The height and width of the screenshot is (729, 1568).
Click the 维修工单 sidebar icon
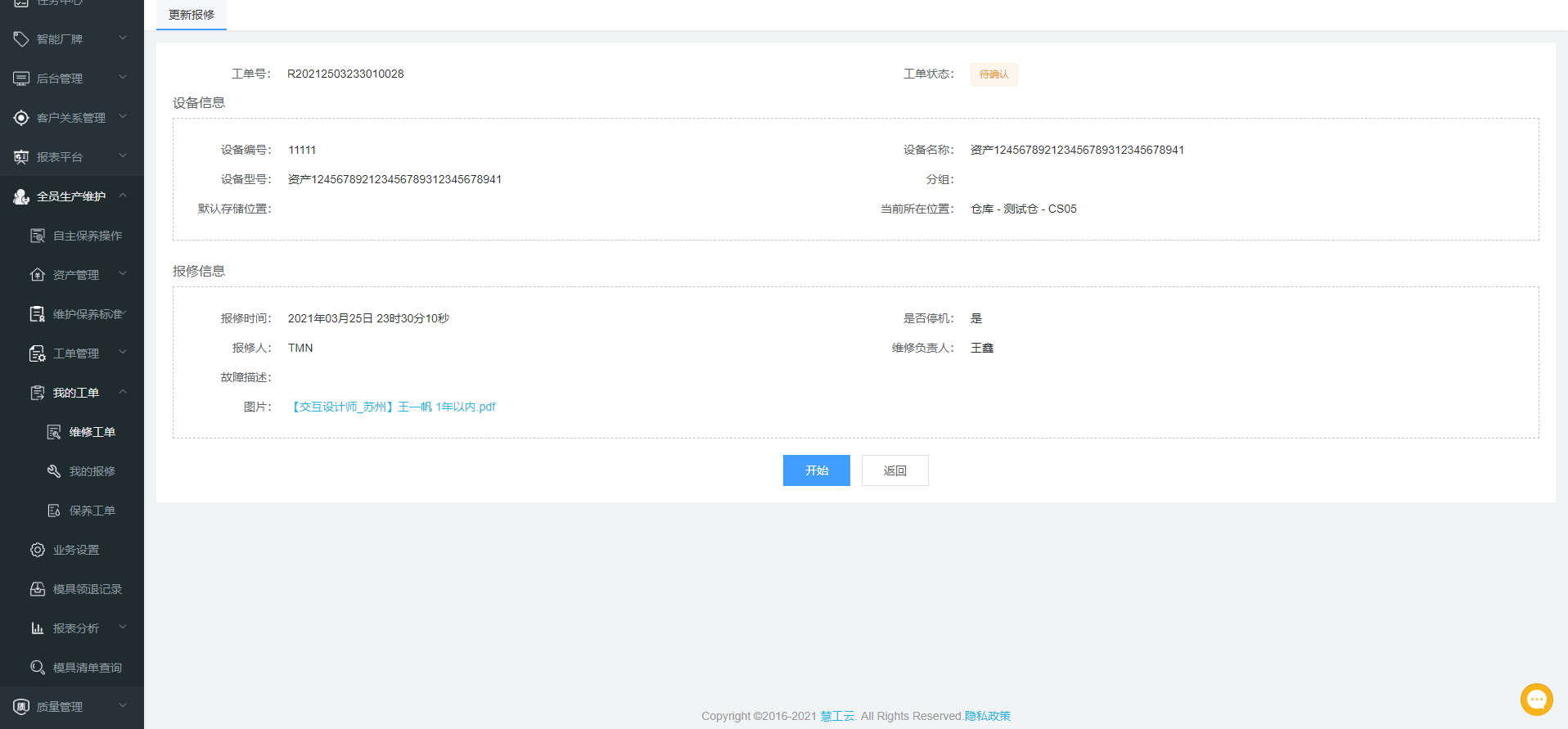click(x=54, y=432)
